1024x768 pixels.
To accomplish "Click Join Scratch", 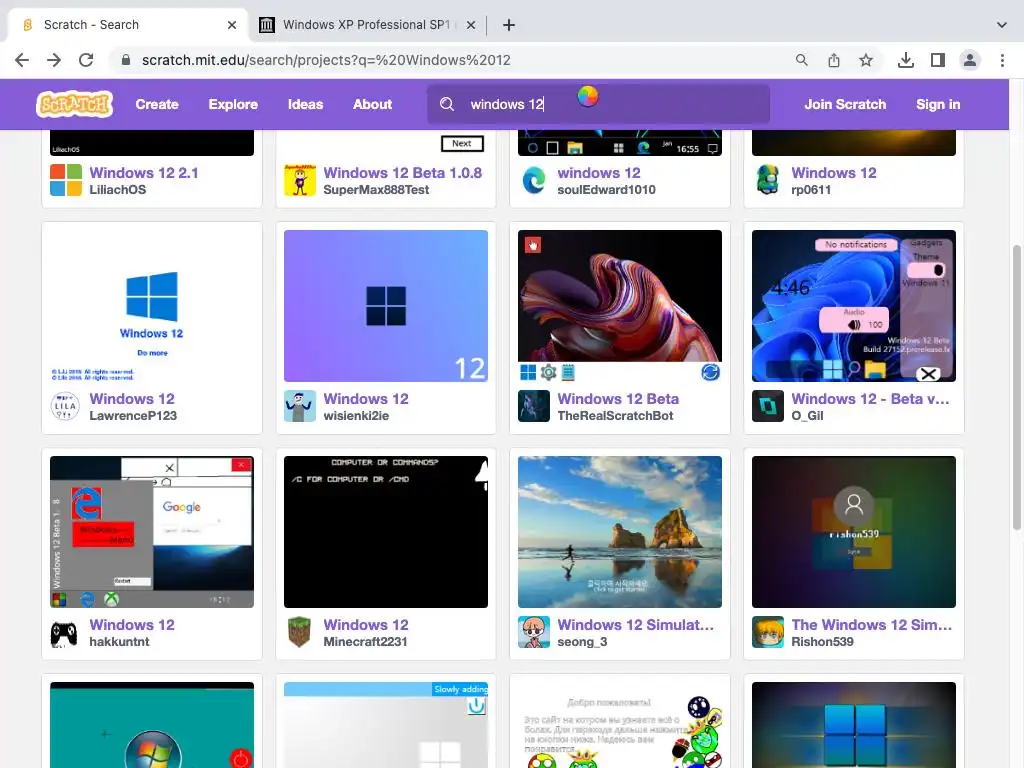I will tap(845, 104).
